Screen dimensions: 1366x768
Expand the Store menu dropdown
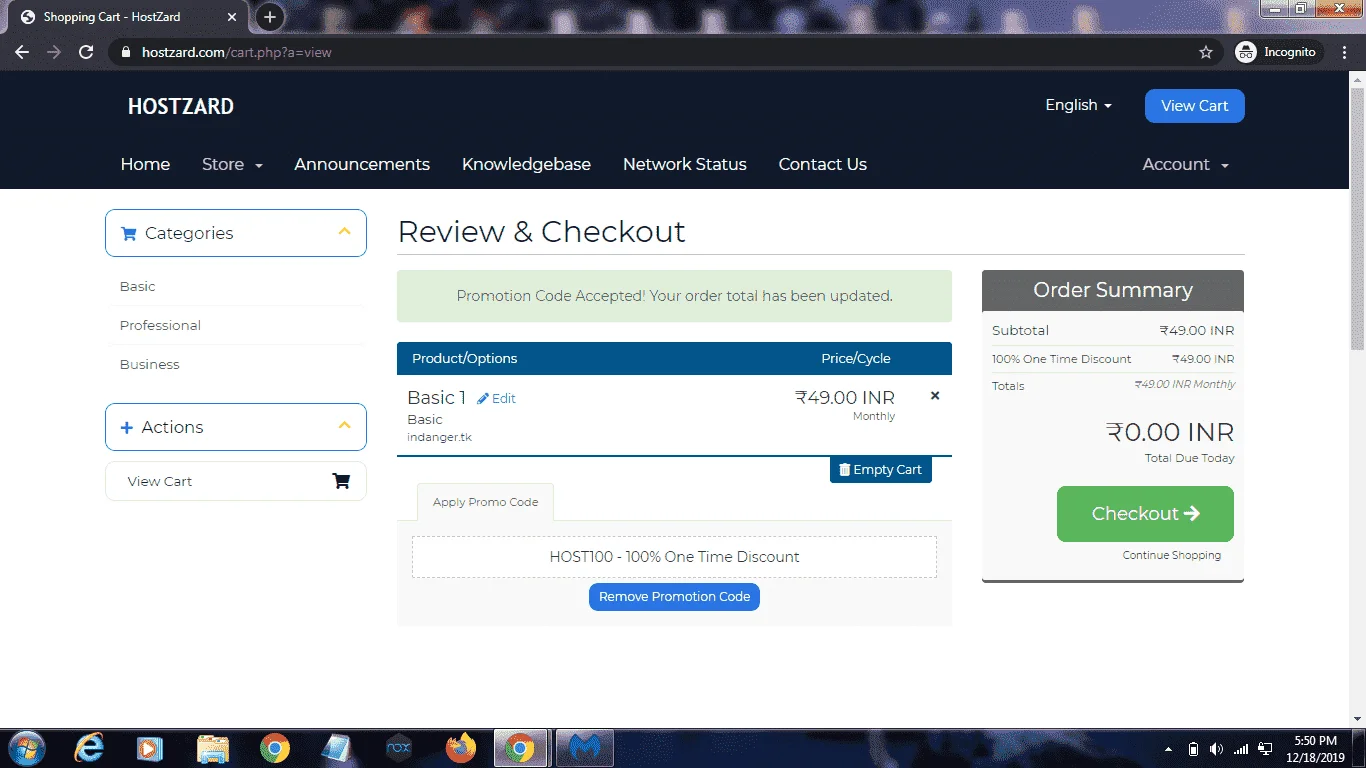pos(232,164)
